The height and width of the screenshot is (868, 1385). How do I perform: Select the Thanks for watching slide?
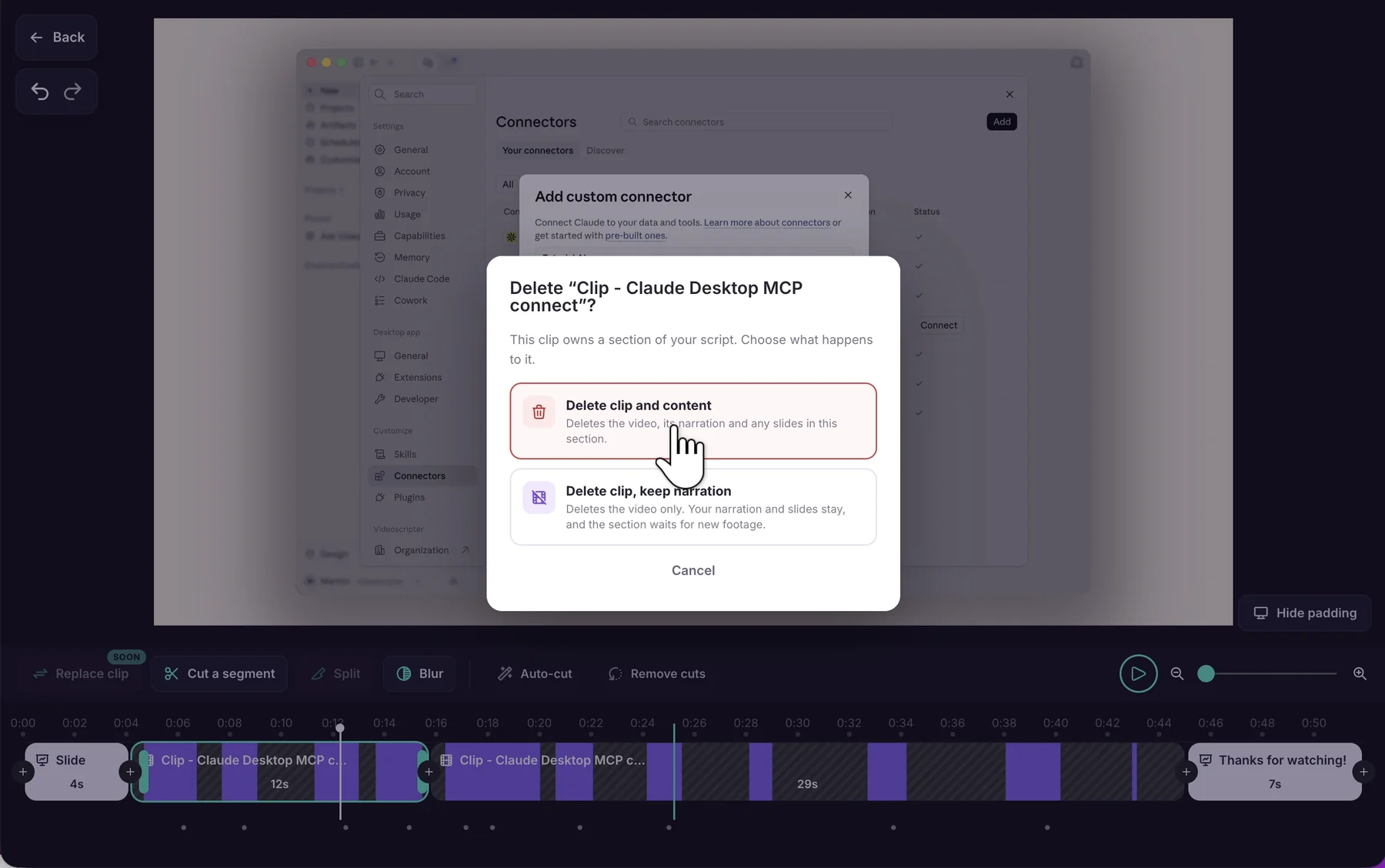pyautogui.click(x=1274, y=771)
